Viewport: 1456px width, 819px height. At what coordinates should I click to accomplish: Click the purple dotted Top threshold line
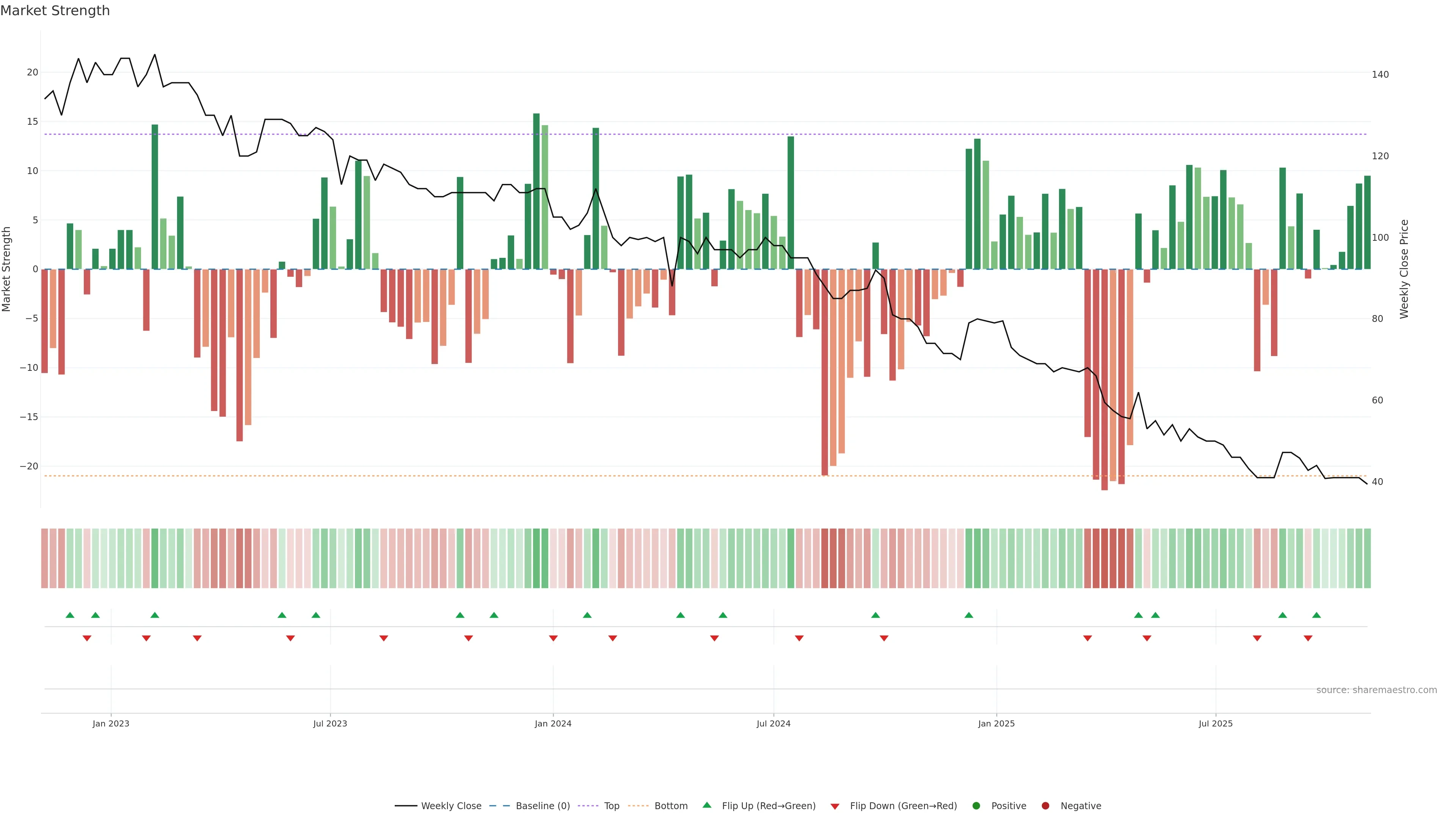tap(395, 135)
